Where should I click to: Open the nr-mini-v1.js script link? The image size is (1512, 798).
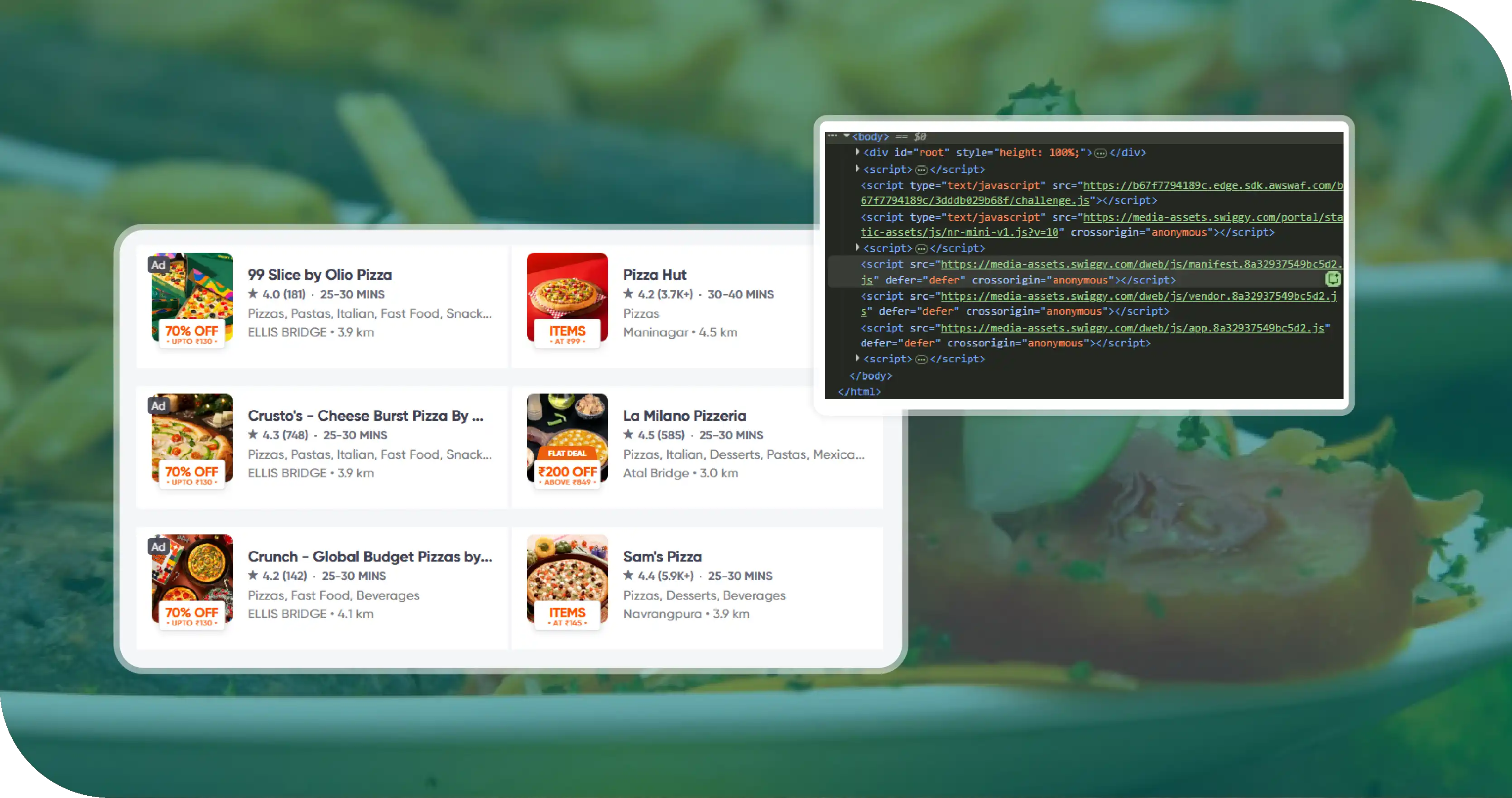1102,224
